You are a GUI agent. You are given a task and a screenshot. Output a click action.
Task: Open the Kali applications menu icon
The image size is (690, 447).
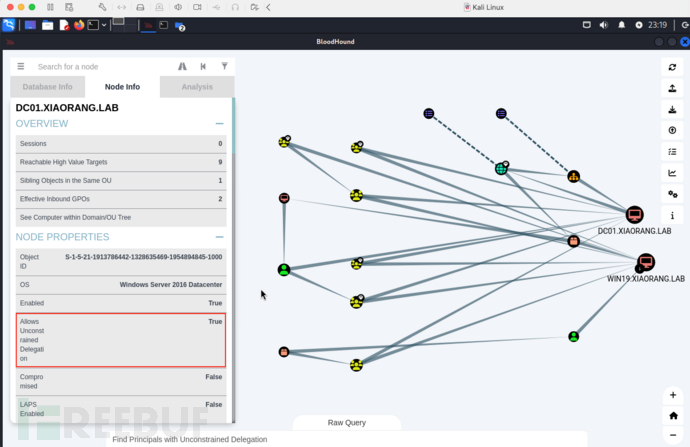[9, 25]
